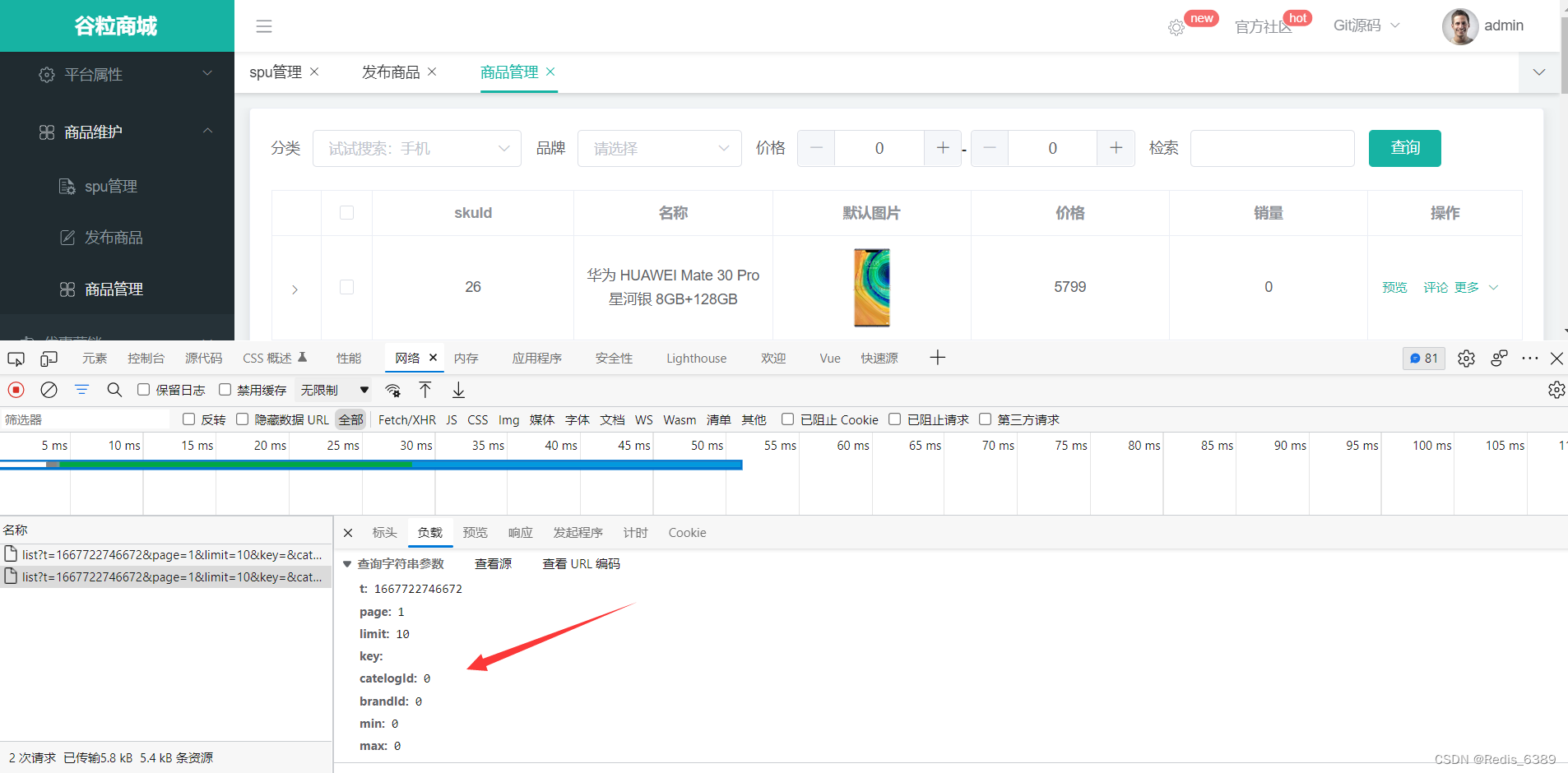Open the Git源码 dropdown
This screenshot has width=1568, height=773.
[x=1366, y=26]
